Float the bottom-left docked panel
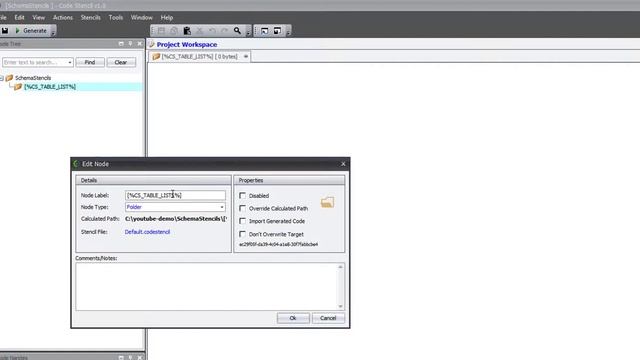Viewport: 640px width, 360px height. tap(121, 358)
